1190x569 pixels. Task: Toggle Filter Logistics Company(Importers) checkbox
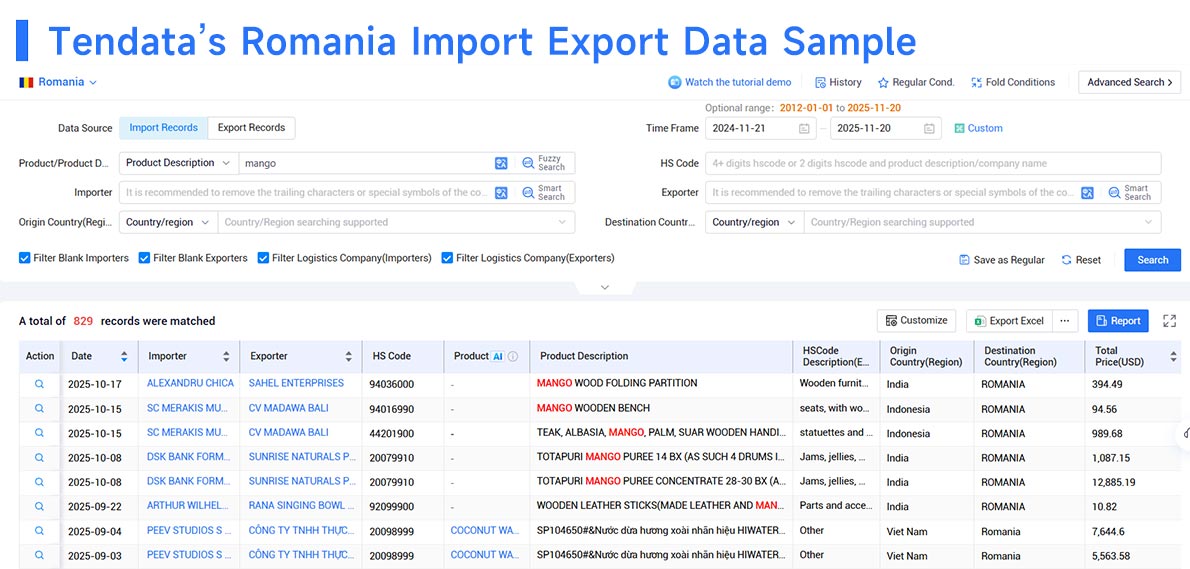pyautogui.click(x=263, y=258)
